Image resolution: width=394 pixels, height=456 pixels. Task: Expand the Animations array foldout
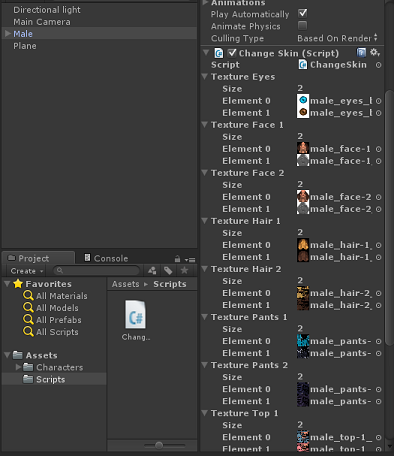point(205,3)
